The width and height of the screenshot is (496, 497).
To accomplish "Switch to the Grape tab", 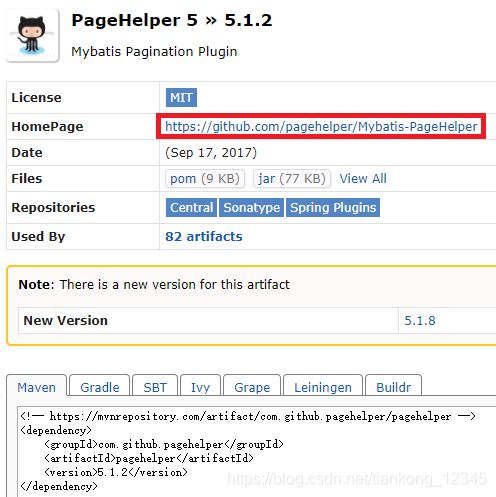I will click(252, 387).
